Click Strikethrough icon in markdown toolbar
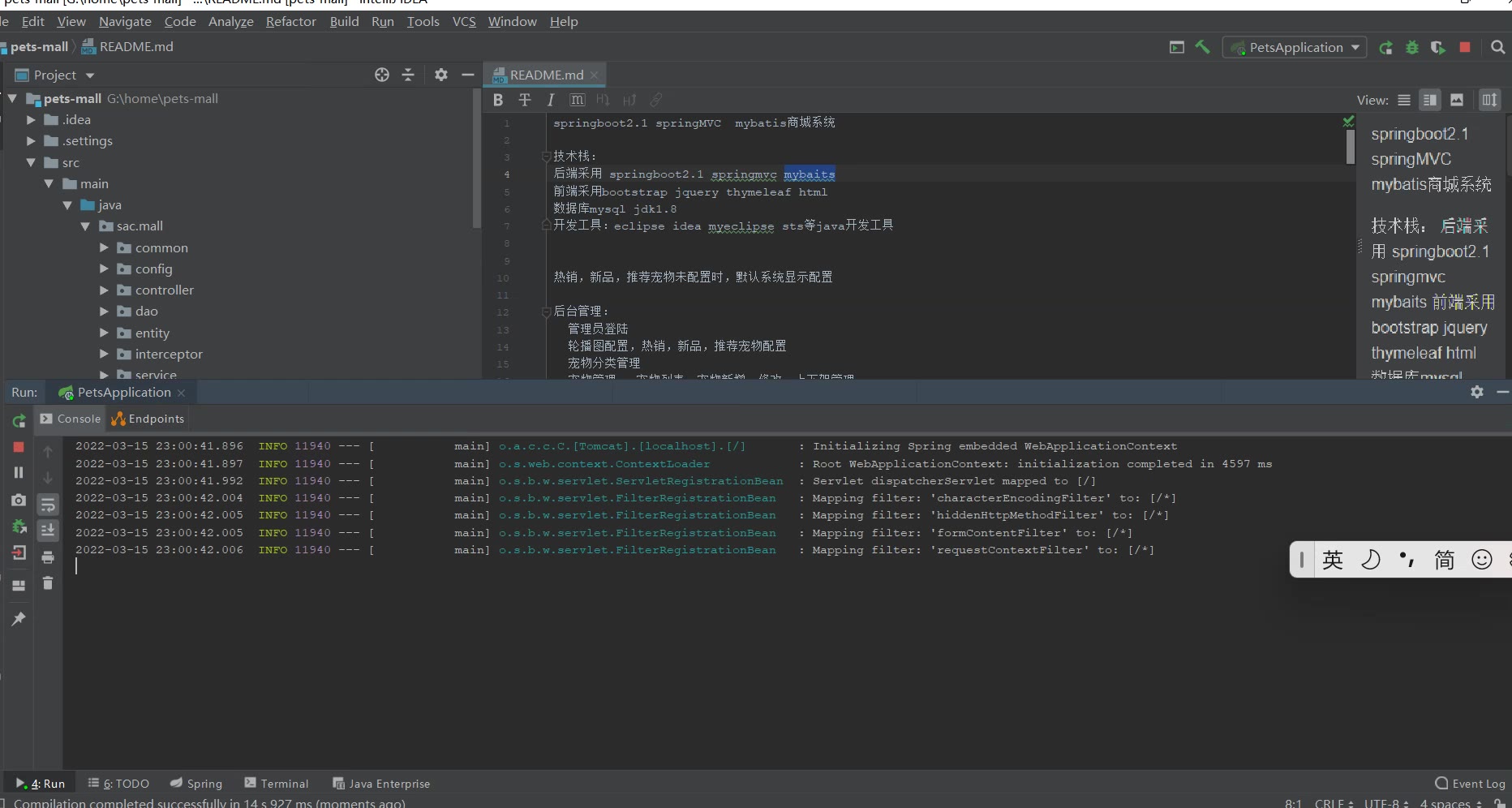 point(525,100)
